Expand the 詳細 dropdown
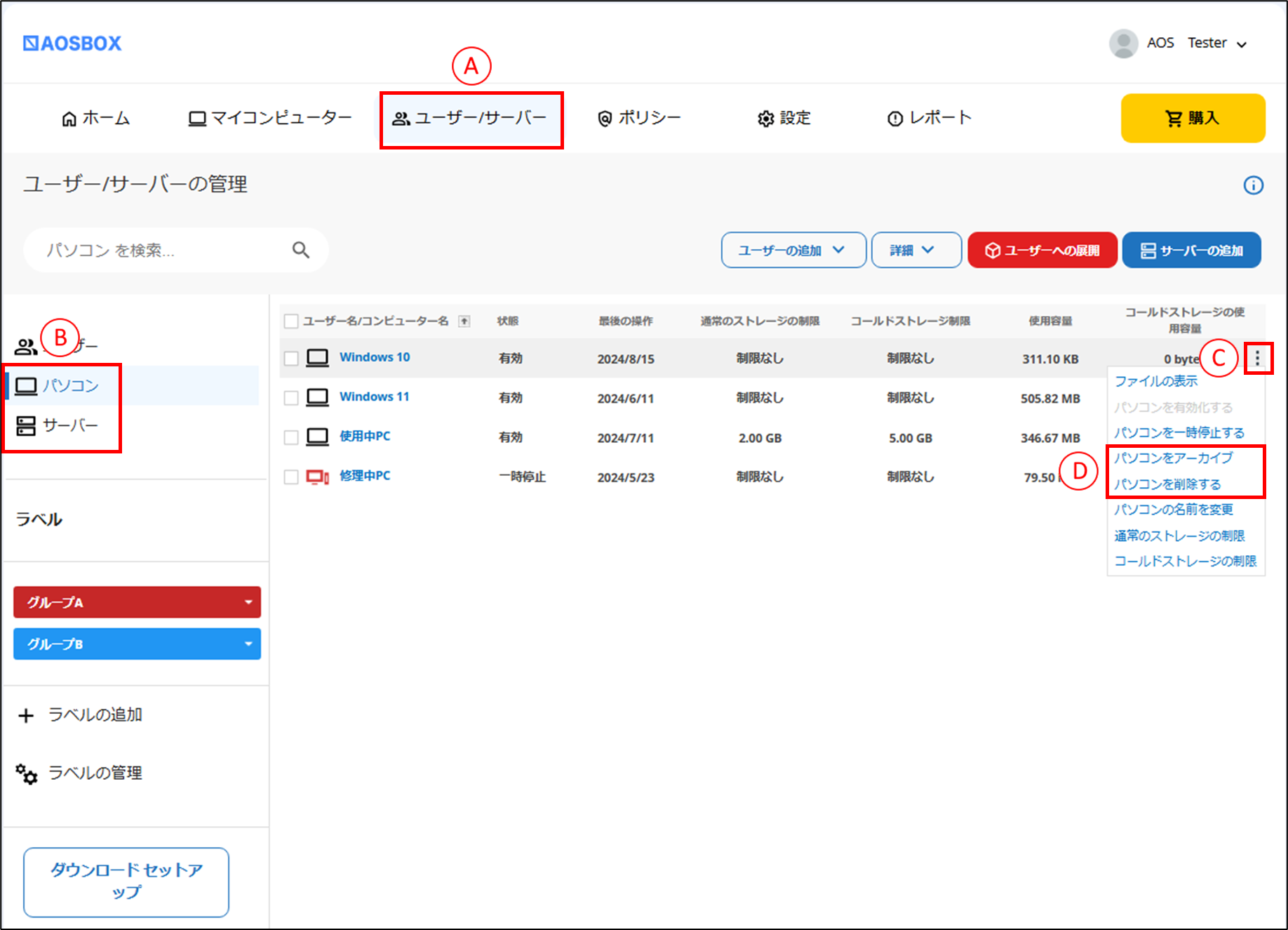 click(915, 250)
